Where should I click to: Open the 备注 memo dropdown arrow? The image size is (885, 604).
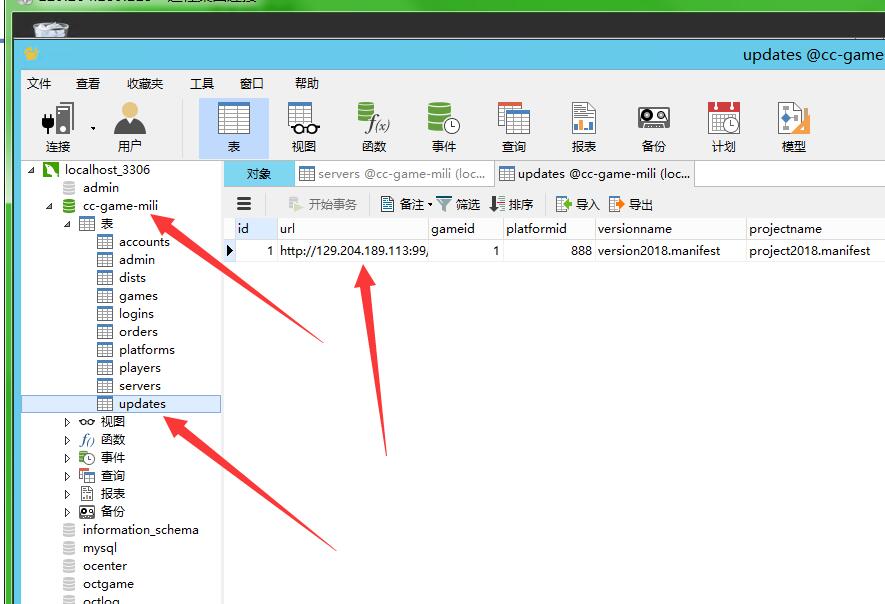430,205
